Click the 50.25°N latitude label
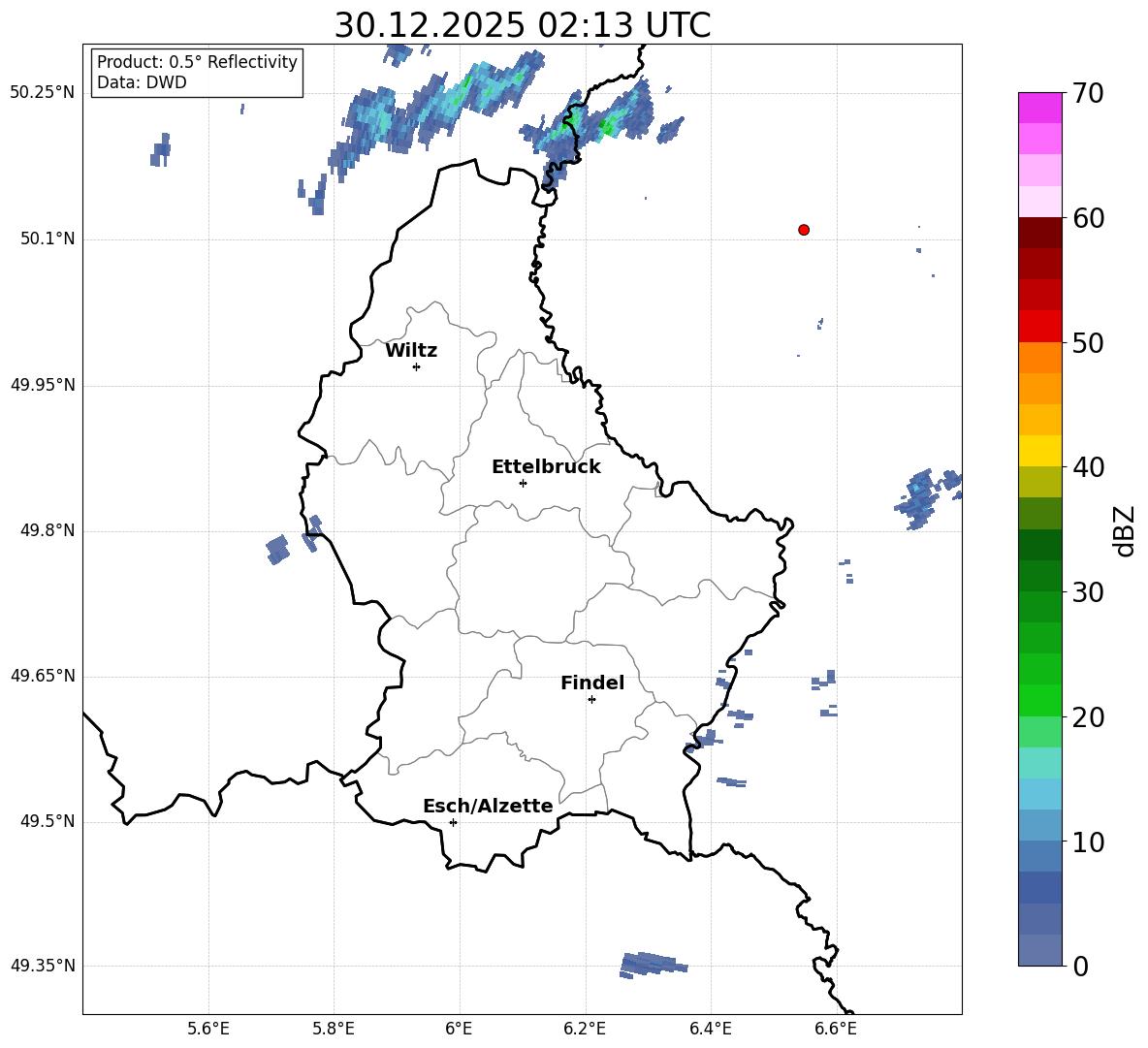This screenshot has height=1048, width=1148. coord(43,93)
